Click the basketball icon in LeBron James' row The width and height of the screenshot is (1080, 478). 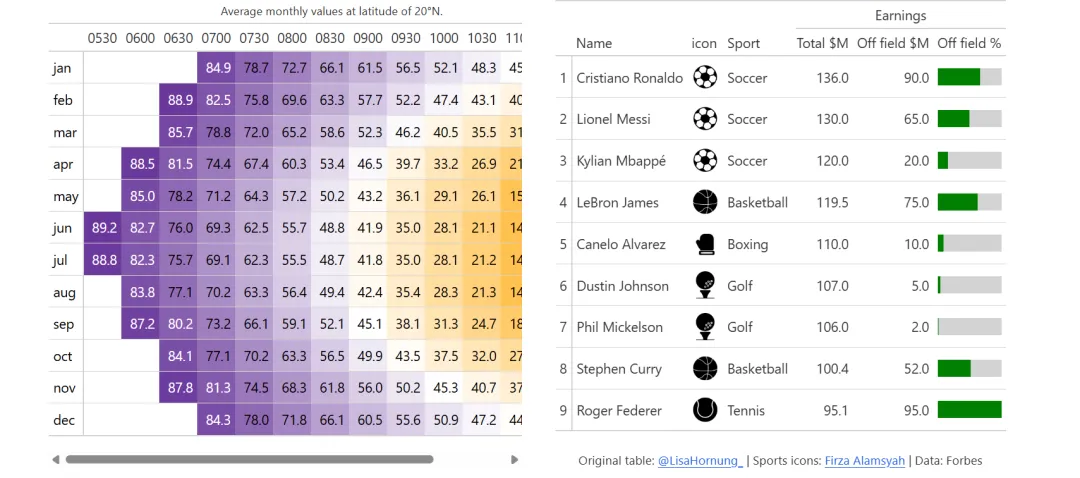(705, 202)
